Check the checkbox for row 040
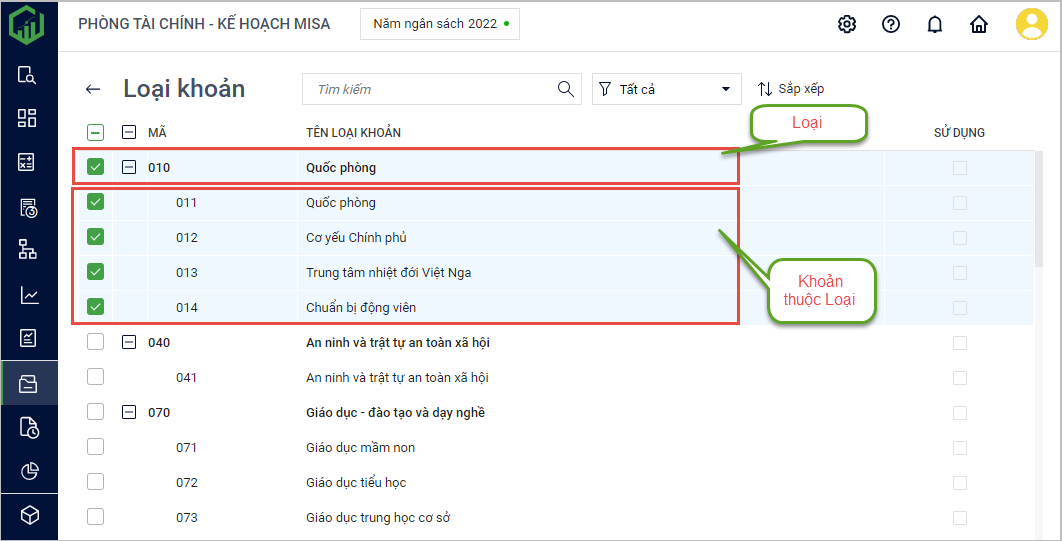The width and height of the screenshot is (1062, 541). click(96, 342)
